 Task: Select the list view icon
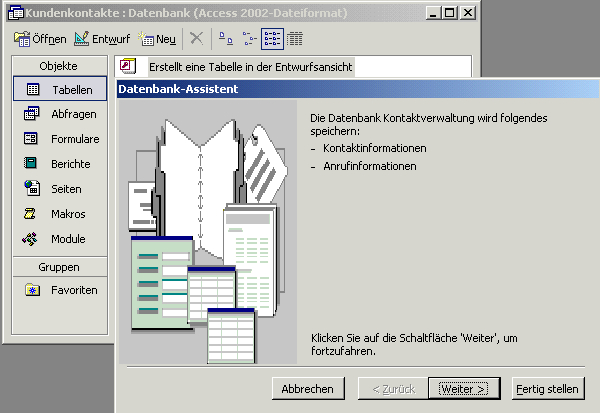point(272,39)
